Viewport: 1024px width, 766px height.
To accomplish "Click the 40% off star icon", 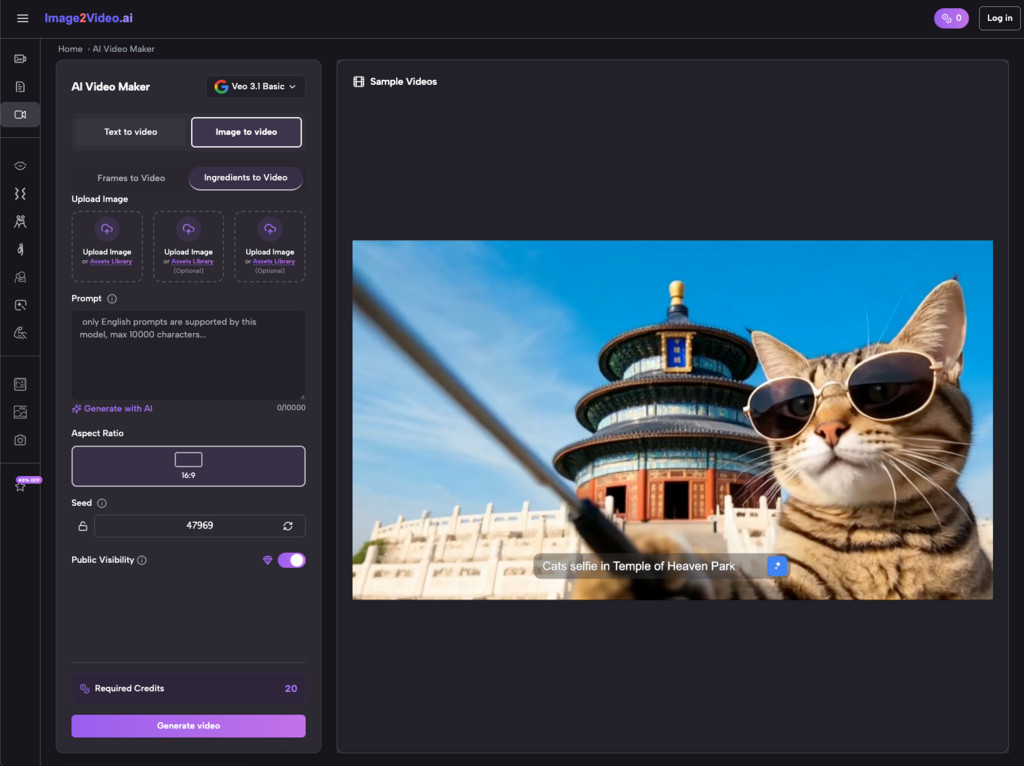I will 20,485.
